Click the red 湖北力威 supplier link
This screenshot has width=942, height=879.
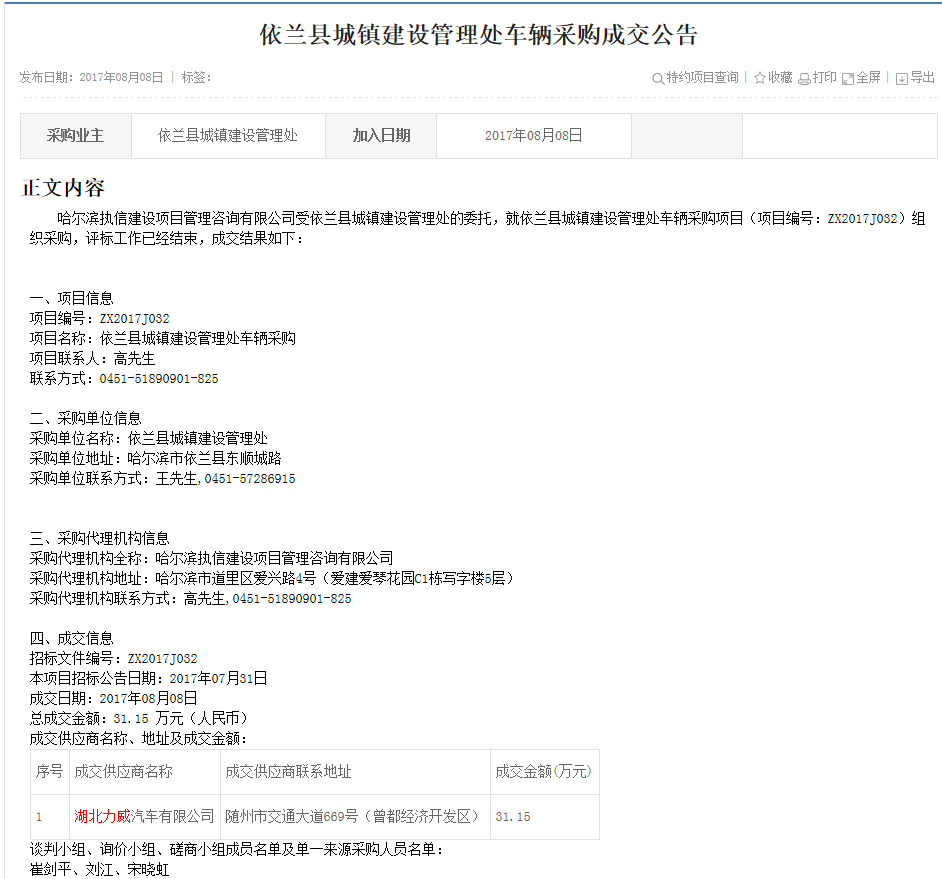102,816
